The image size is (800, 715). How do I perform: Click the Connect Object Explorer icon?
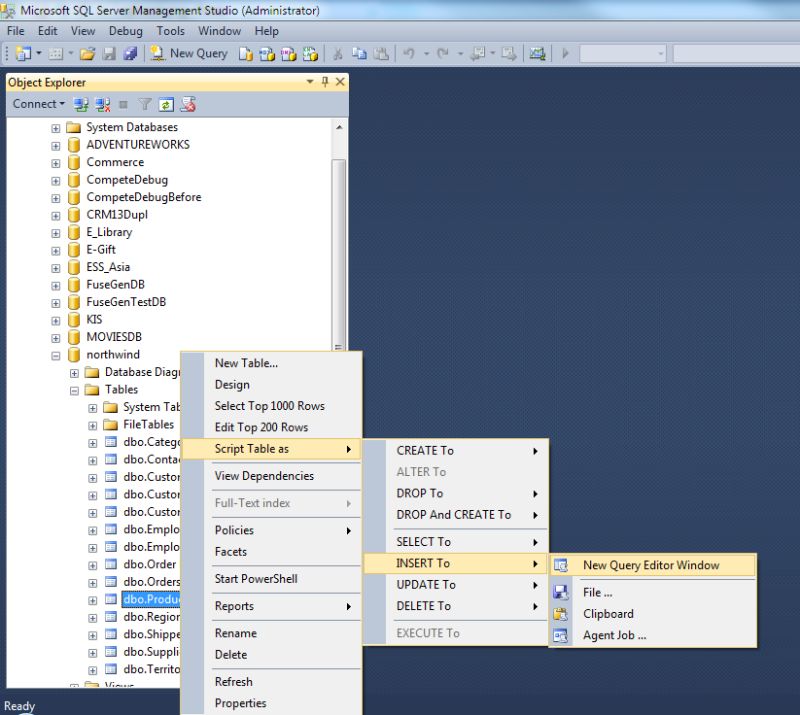point(79,103)
